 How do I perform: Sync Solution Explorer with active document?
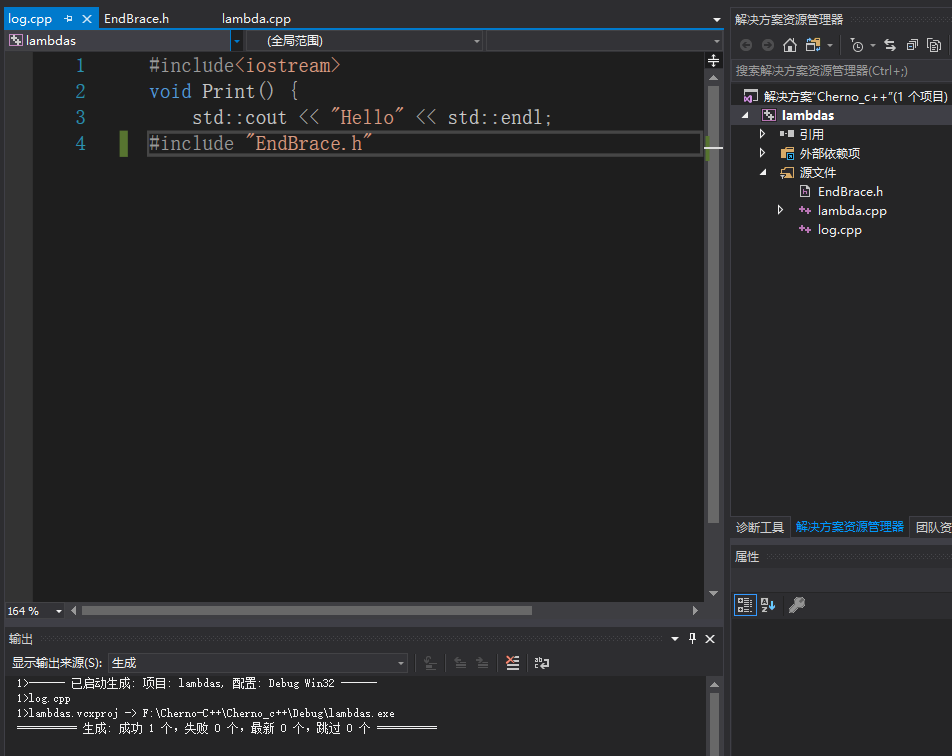tap(889, 45)
